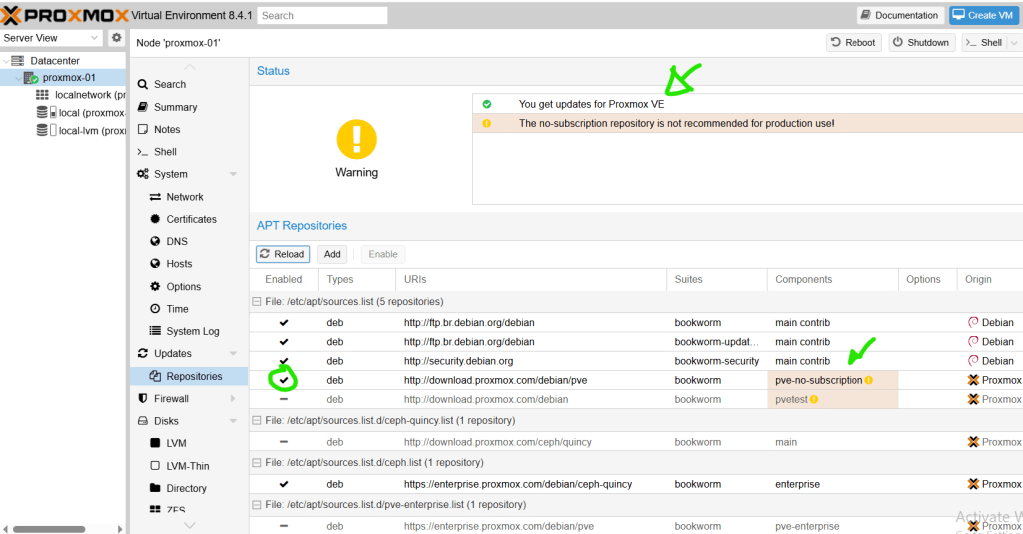1023x534 pixels.
Task: Click the Create VM button
Action: (985, 15)
